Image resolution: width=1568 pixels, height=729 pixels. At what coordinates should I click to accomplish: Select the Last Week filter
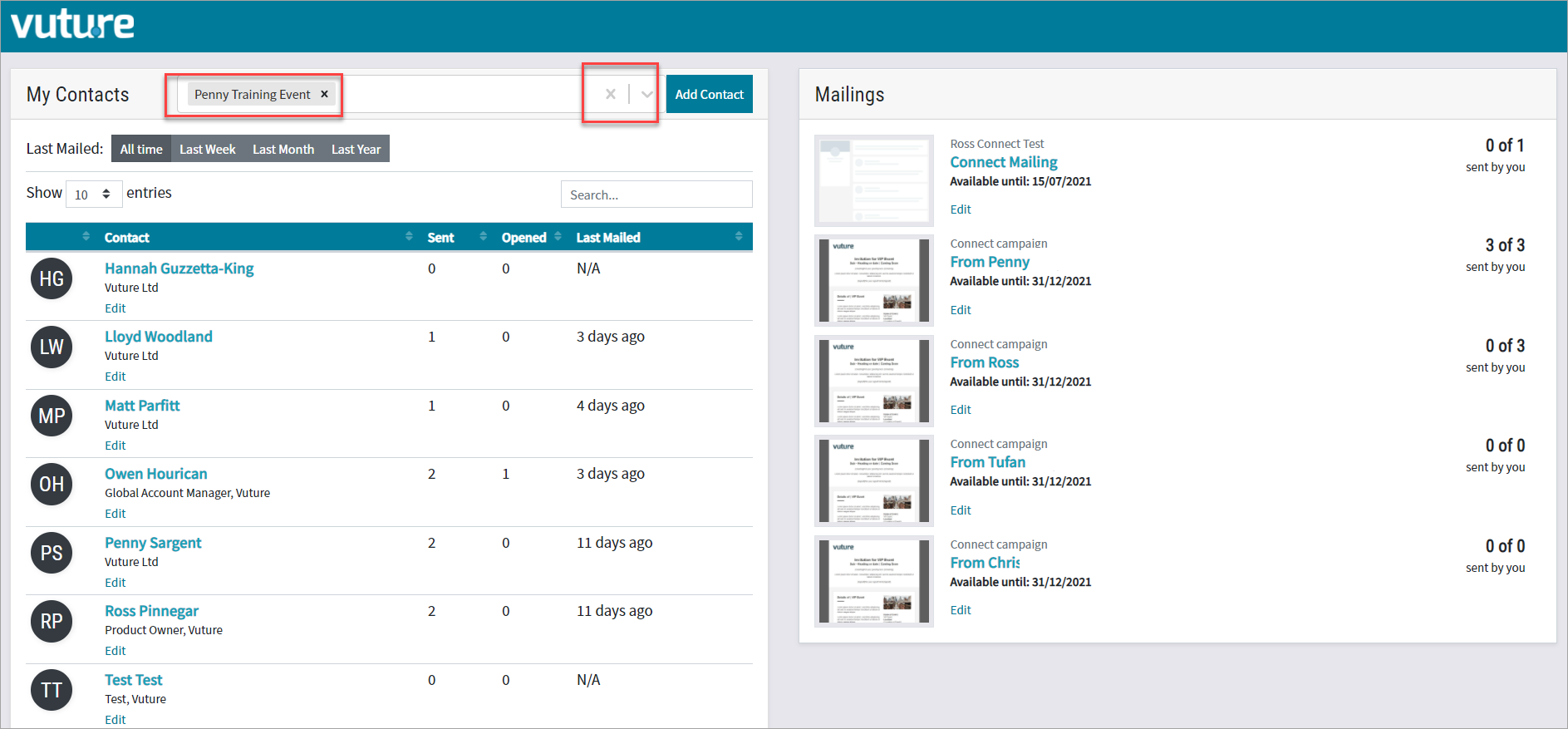[208, 149]
